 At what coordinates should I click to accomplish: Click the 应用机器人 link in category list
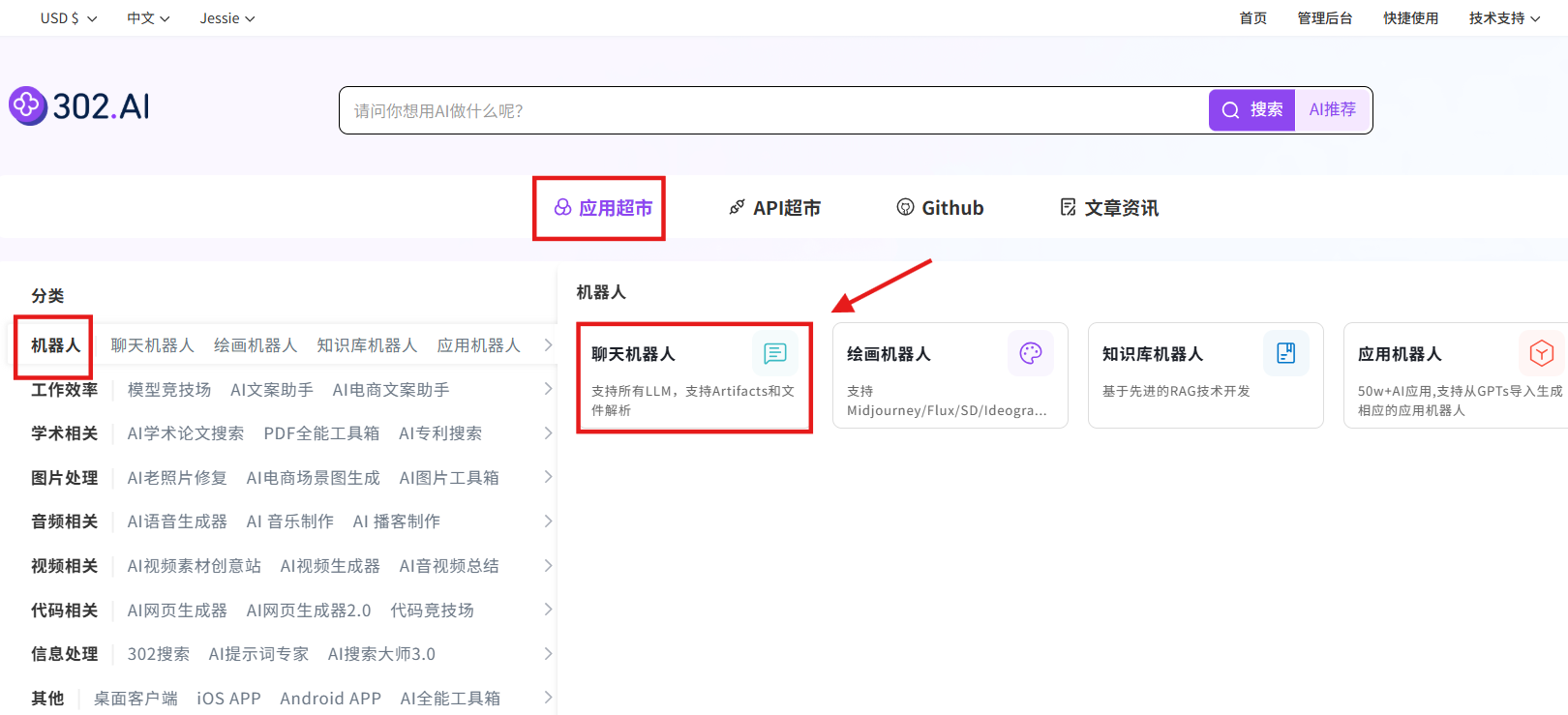point(478,345)
